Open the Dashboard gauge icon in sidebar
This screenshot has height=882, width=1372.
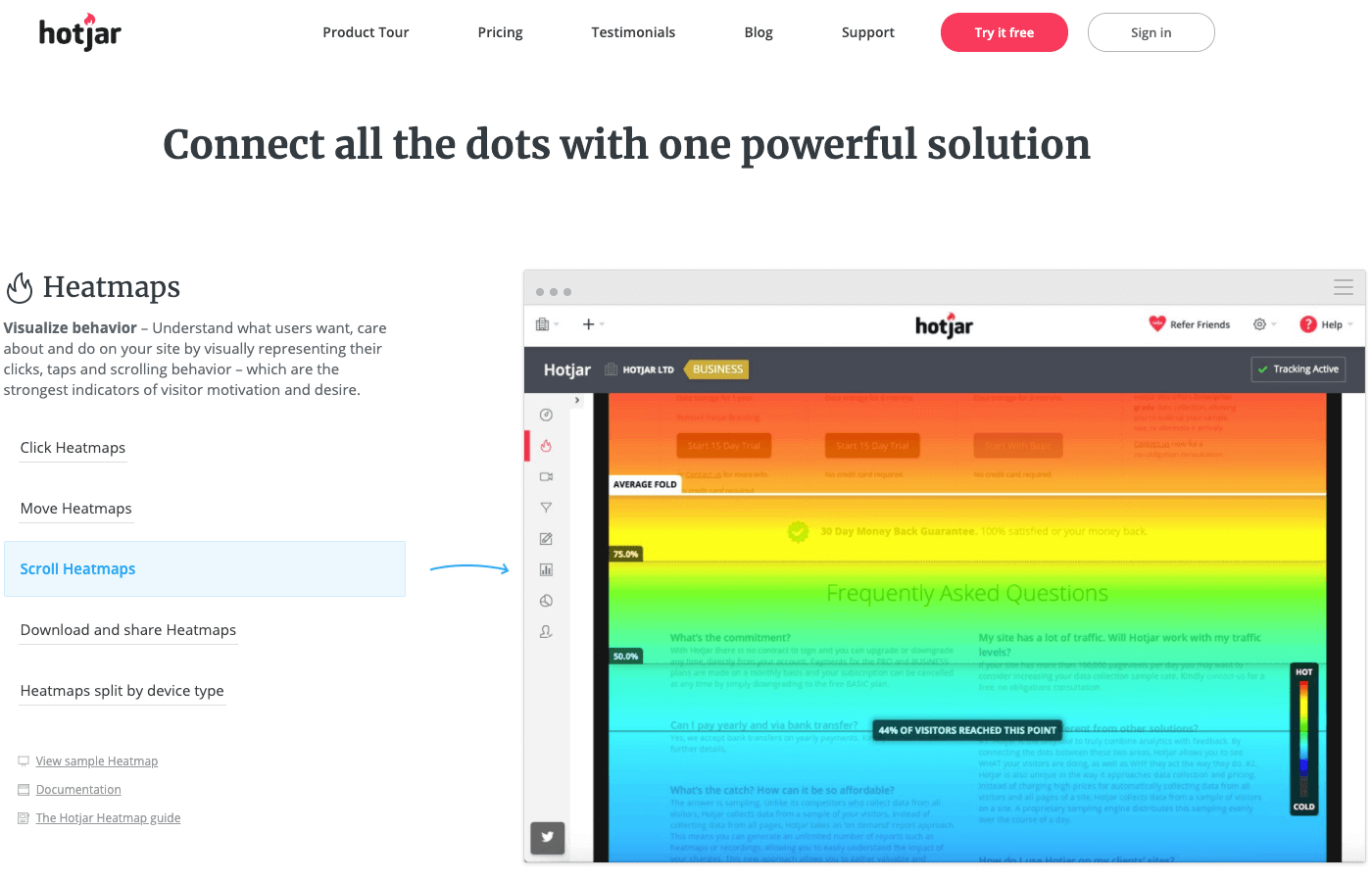click(x=547, y=415)
